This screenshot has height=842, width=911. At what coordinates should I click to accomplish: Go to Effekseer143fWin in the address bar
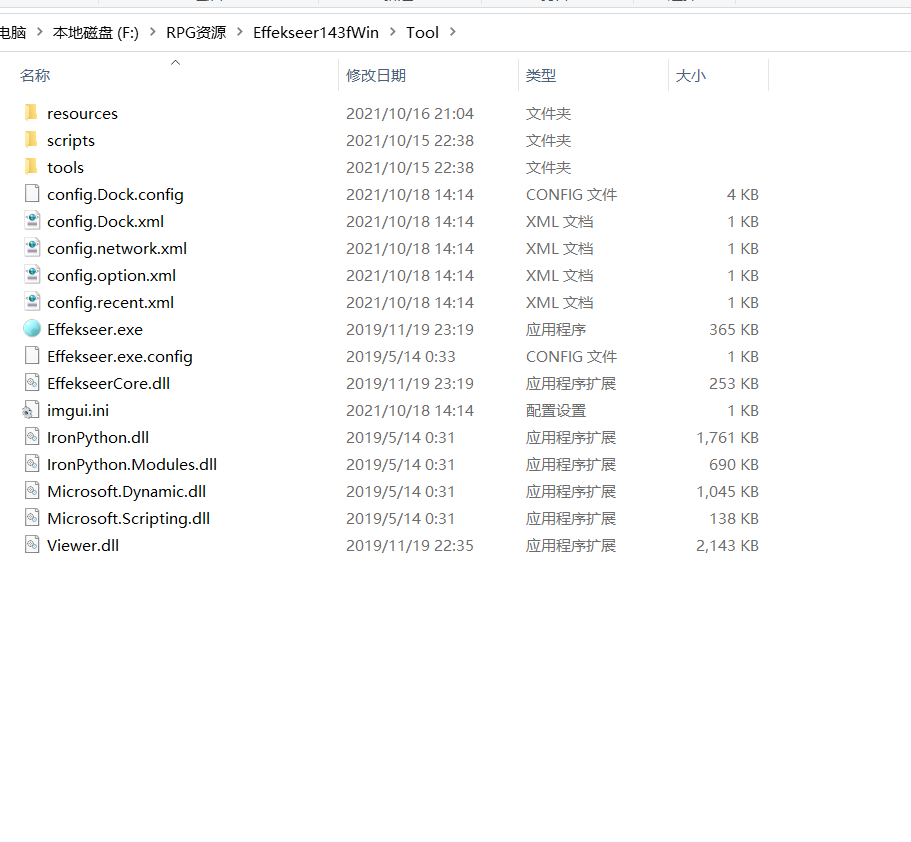(315, 33)
